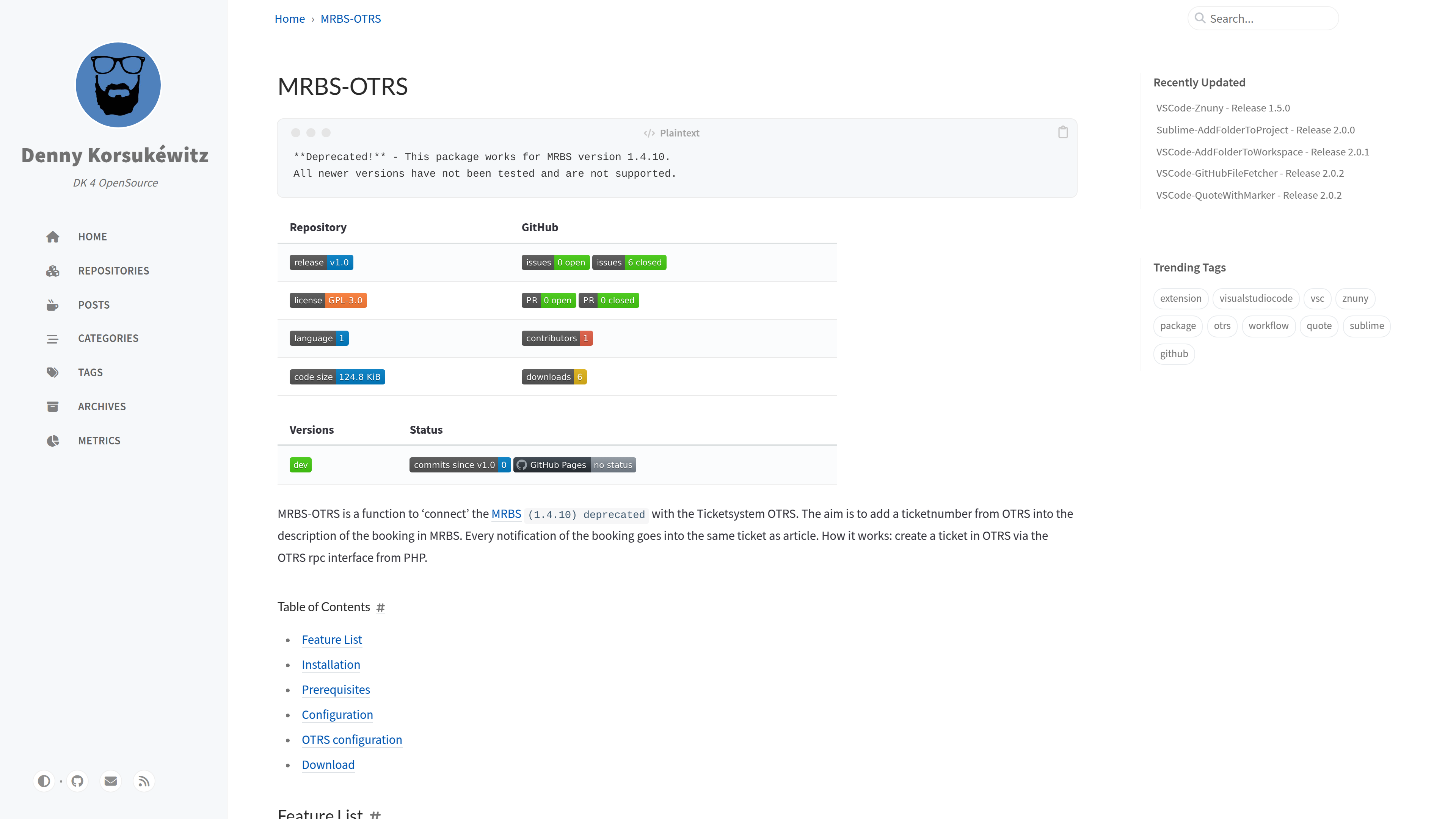Jump to OTRS configuration section

click(351, 740)
